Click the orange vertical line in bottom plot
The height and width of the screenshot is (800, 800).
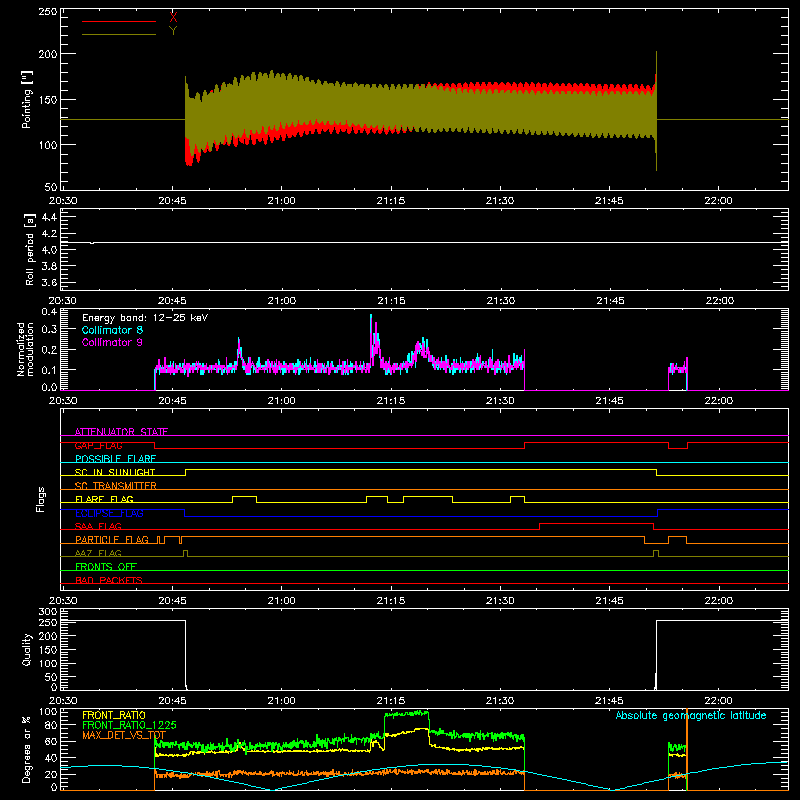click(x=687, y=749)
